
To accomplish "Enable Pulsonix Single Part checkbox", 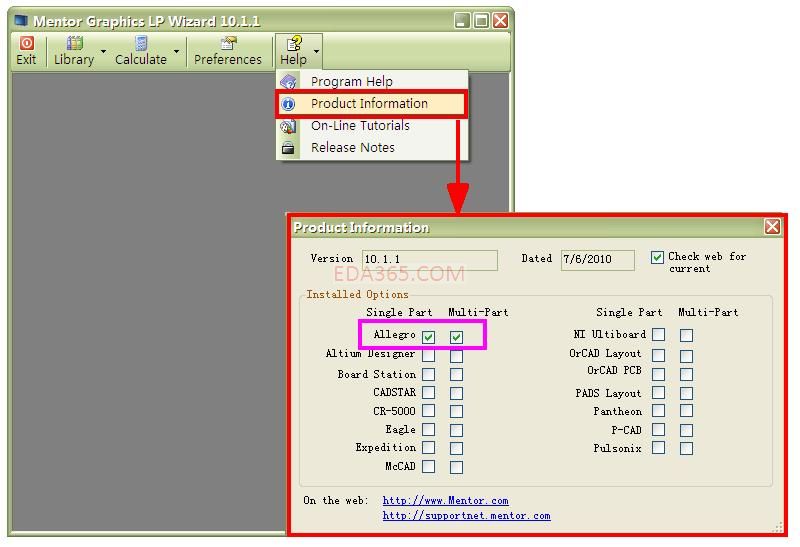I will click(659, 447).
